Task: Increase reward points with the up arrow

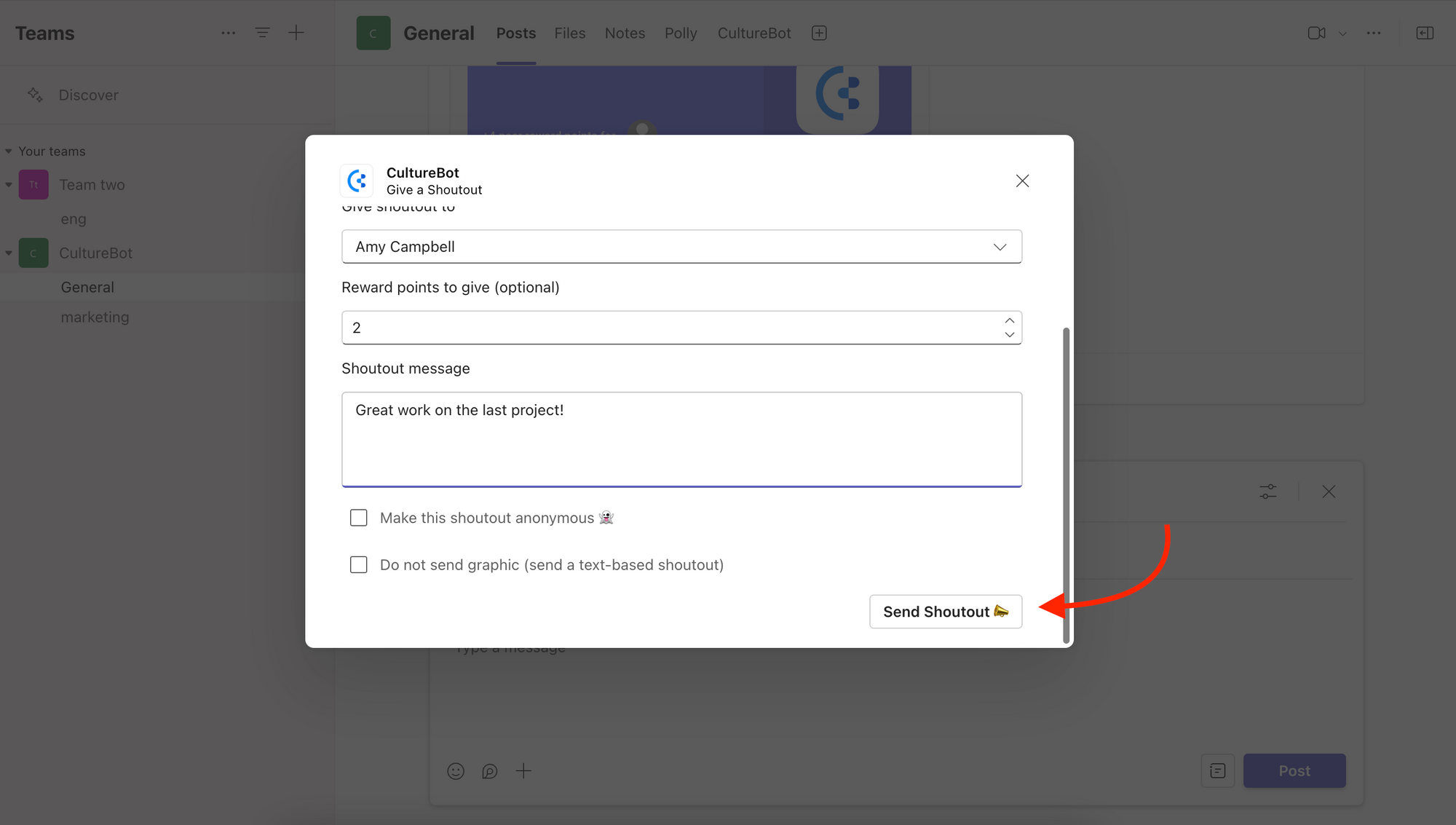Action: click(1009, 320)
